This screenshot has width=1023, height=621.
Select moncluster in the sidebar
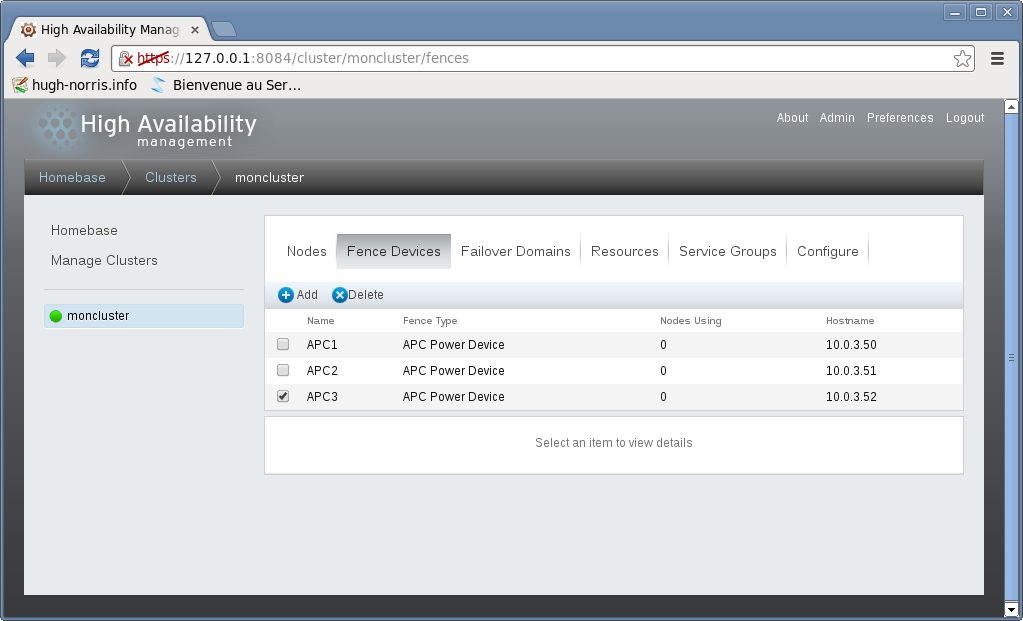tap(98, 316)
